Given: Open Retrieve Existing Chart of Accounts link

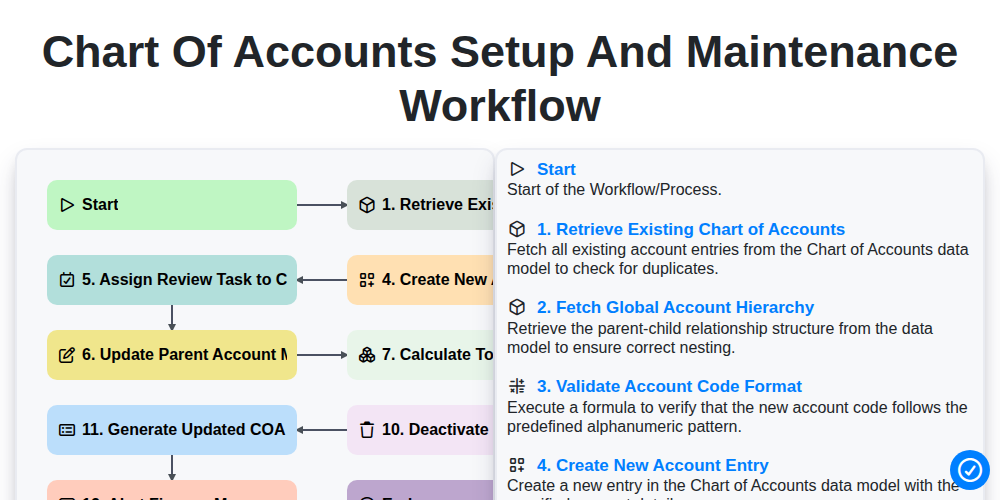Looking at the screenshot, I should 691,229.
